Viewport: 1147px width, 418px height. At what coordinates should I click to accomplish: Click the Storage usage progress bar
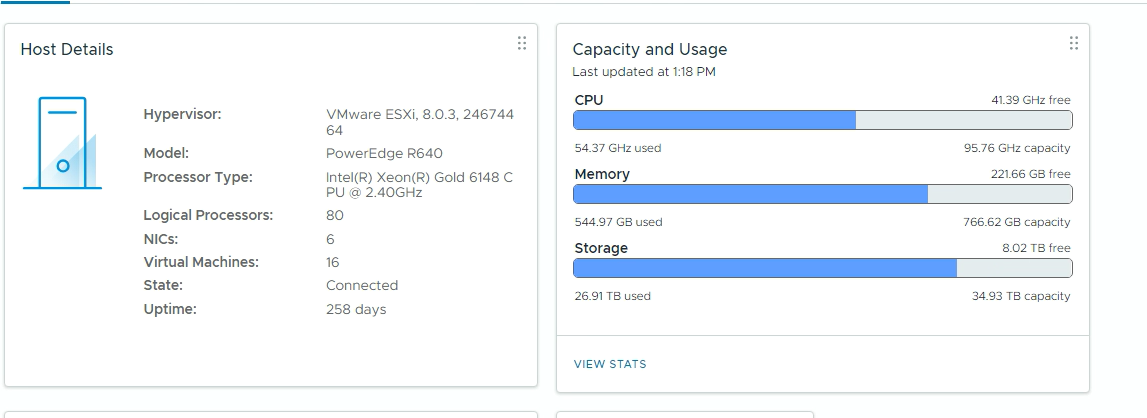(x=822, y=268)
